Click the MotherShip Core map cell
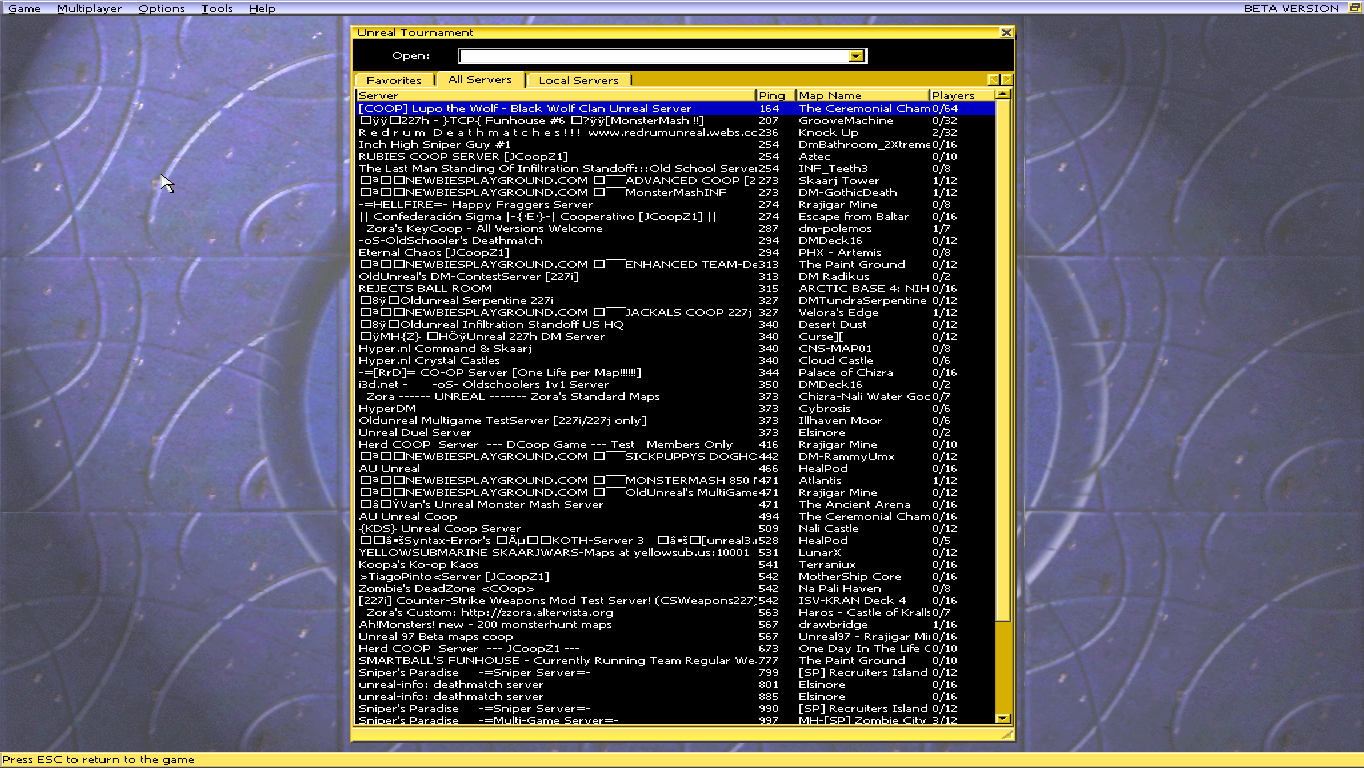Viewport: 1364px width, 768px height. (850, 576)
